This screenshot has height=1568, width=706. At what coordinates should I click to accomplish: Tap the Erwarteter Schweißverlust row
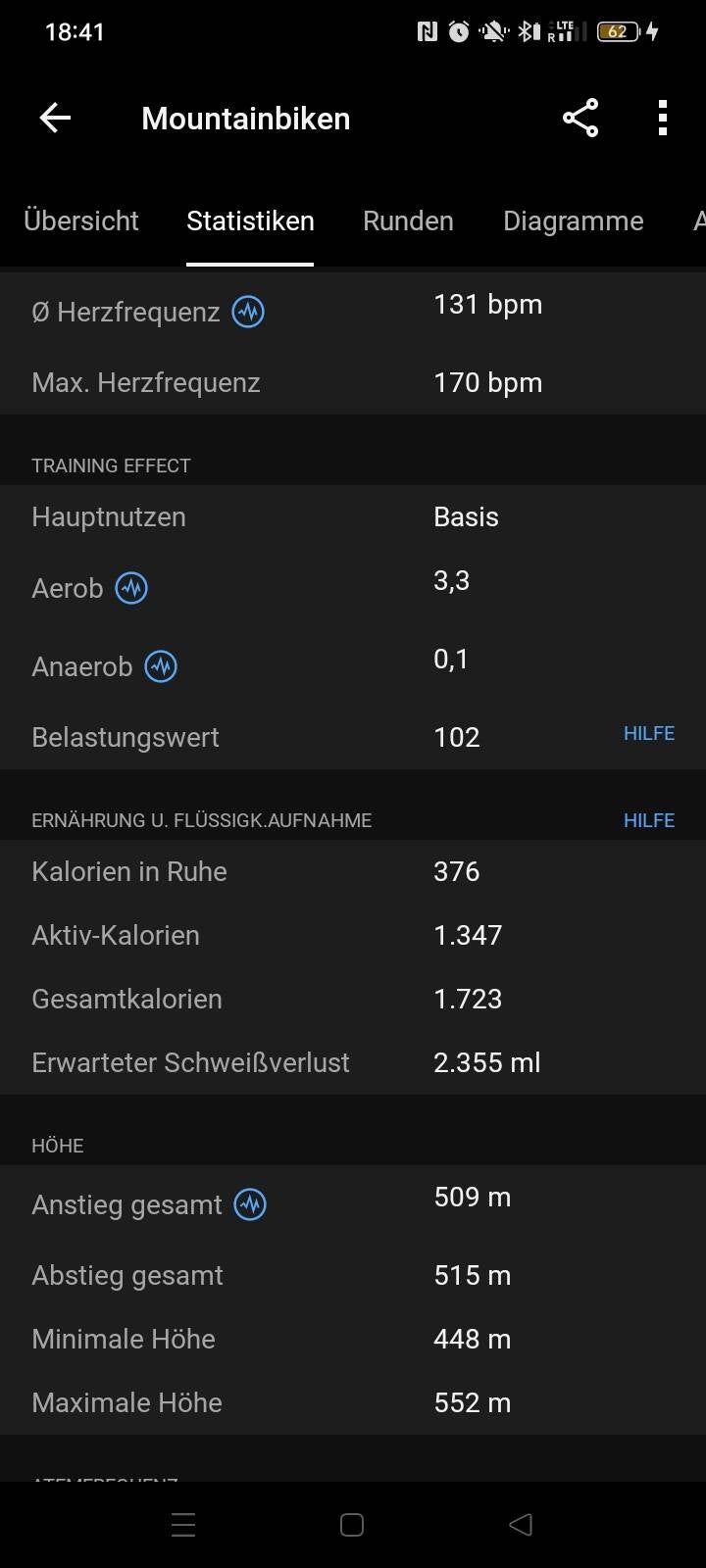pyautogui.click(x=353, y=1062)
